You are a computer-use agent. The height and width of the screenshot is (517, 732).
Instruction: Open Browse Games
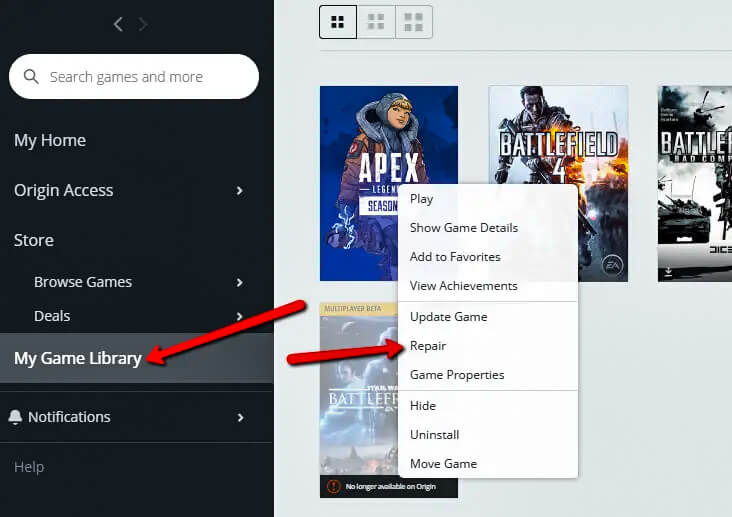(83, 282)
